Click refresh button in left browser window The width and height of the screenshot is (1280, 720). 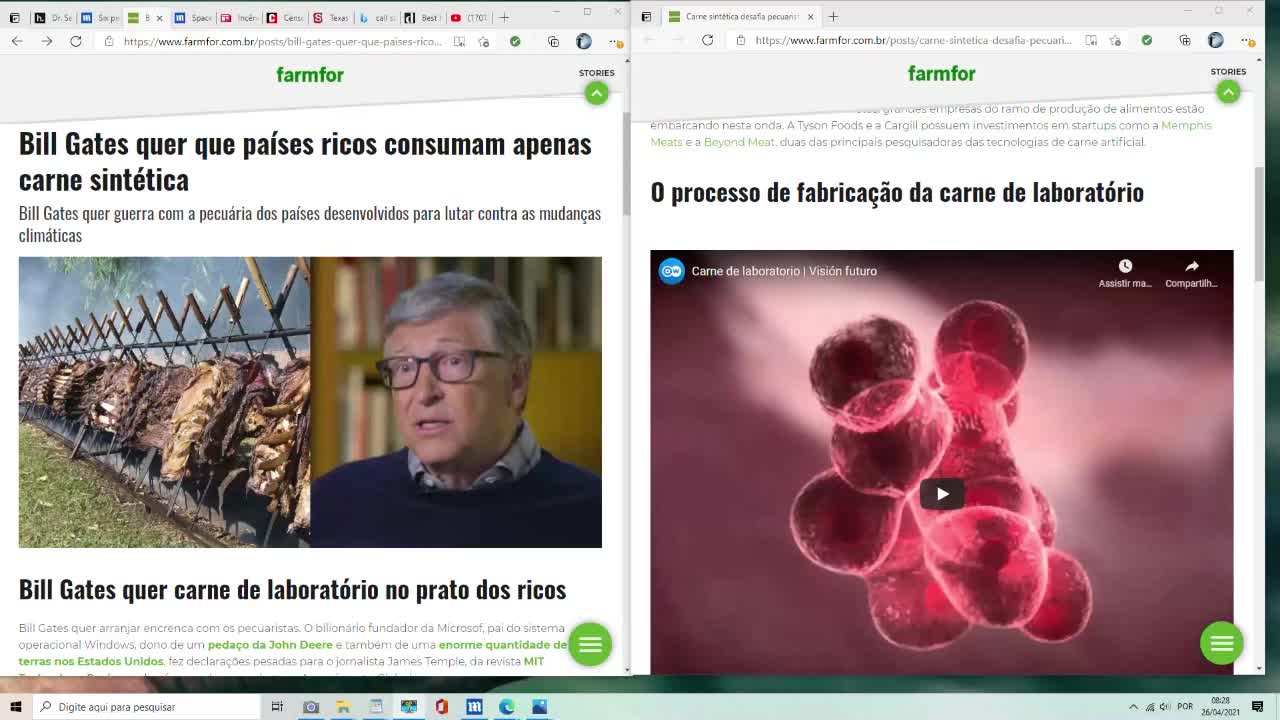pos(76,41)
